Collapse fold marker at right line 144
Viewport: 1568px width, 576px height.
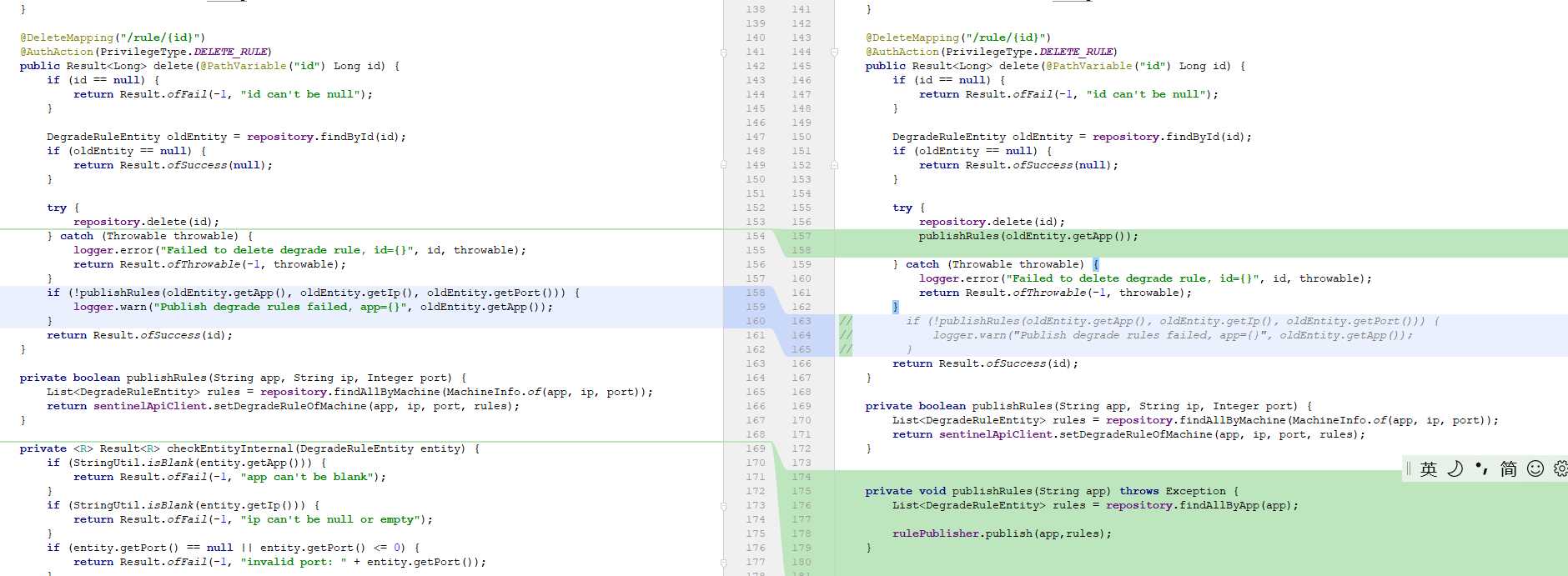coord(834,52)
